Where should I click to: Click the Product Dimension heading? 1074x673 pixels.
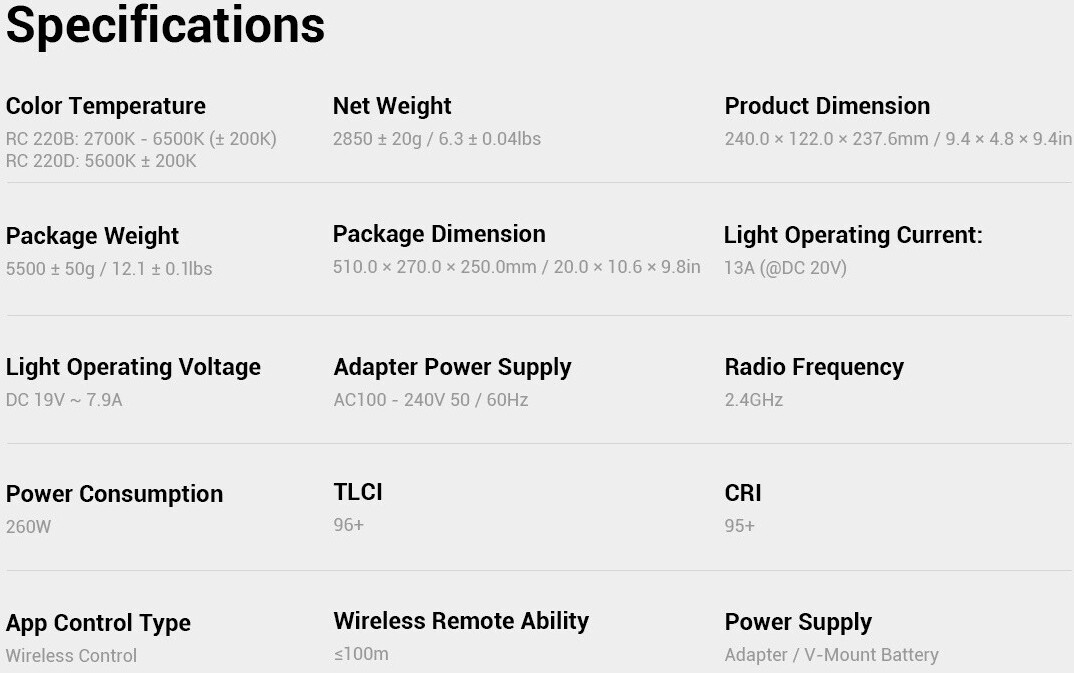(827, 106)
